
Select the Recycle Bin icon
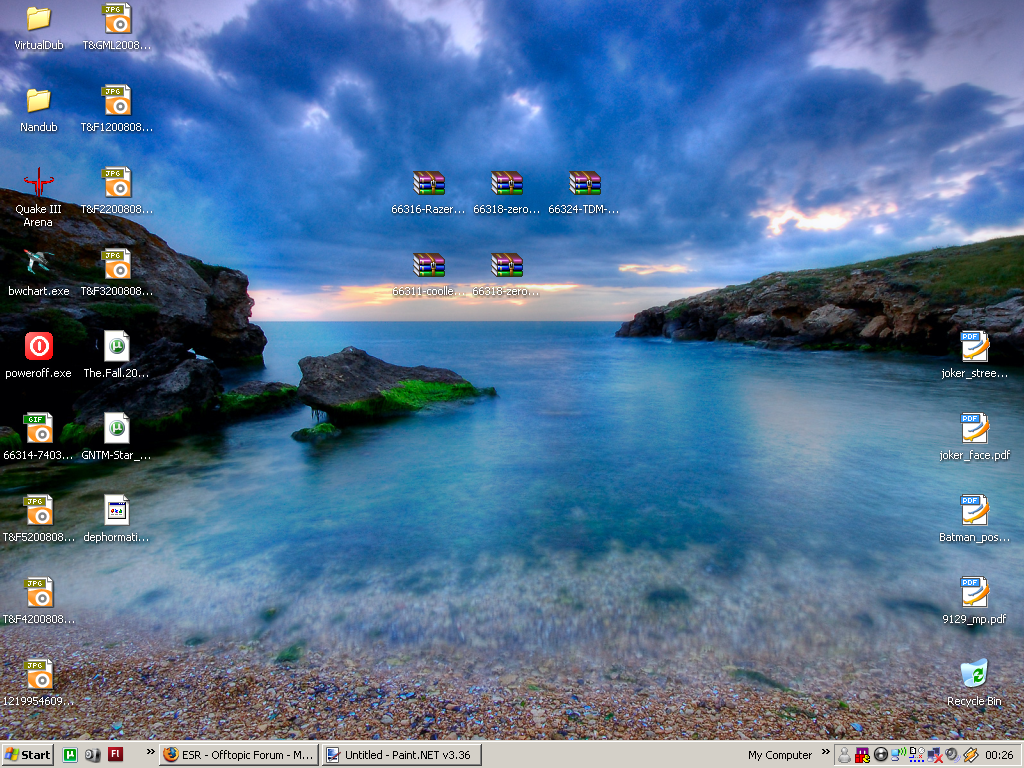click(x=974, y=675)
